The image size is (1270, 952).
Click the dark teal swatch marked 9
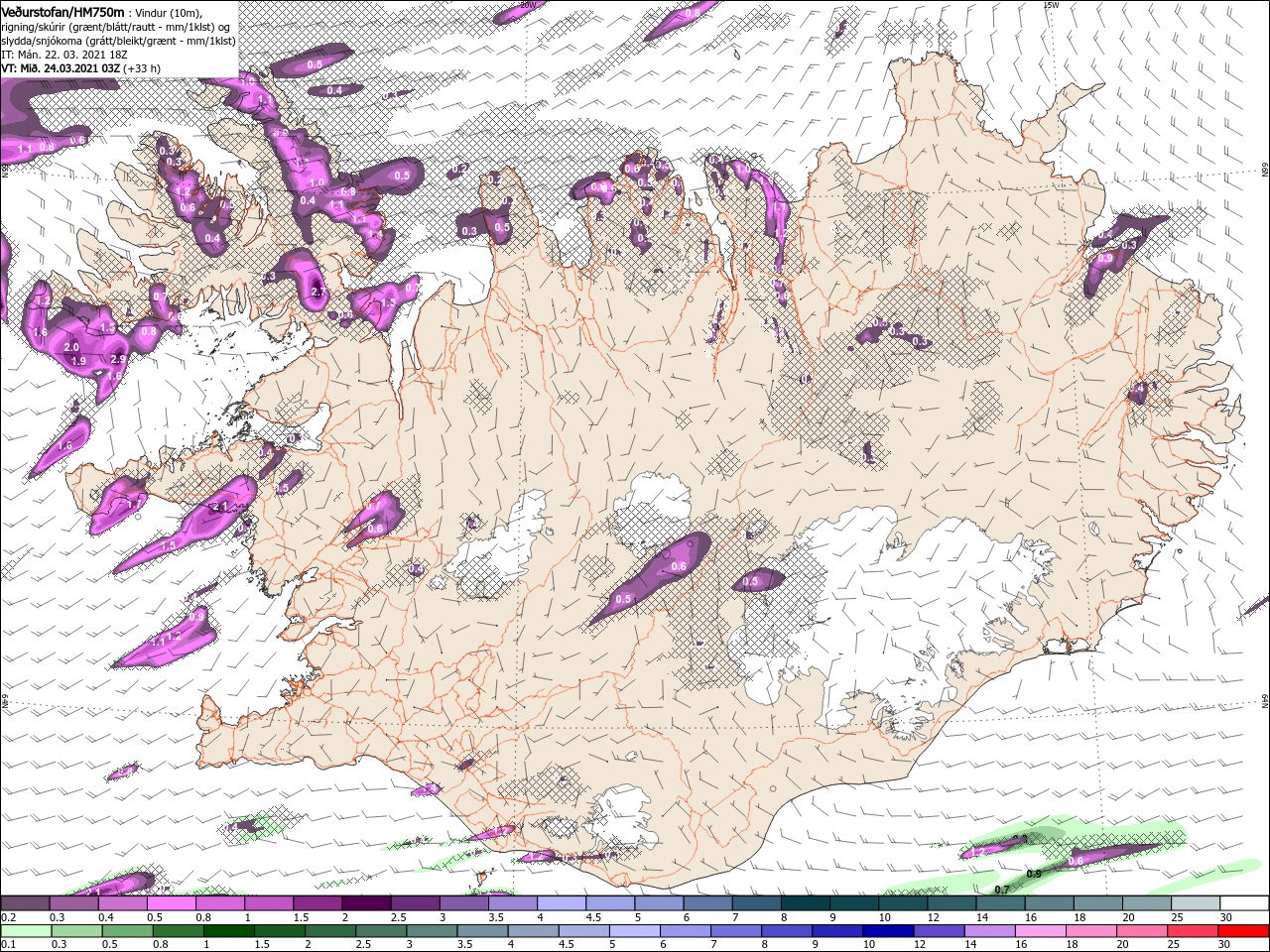pos(854,903)
